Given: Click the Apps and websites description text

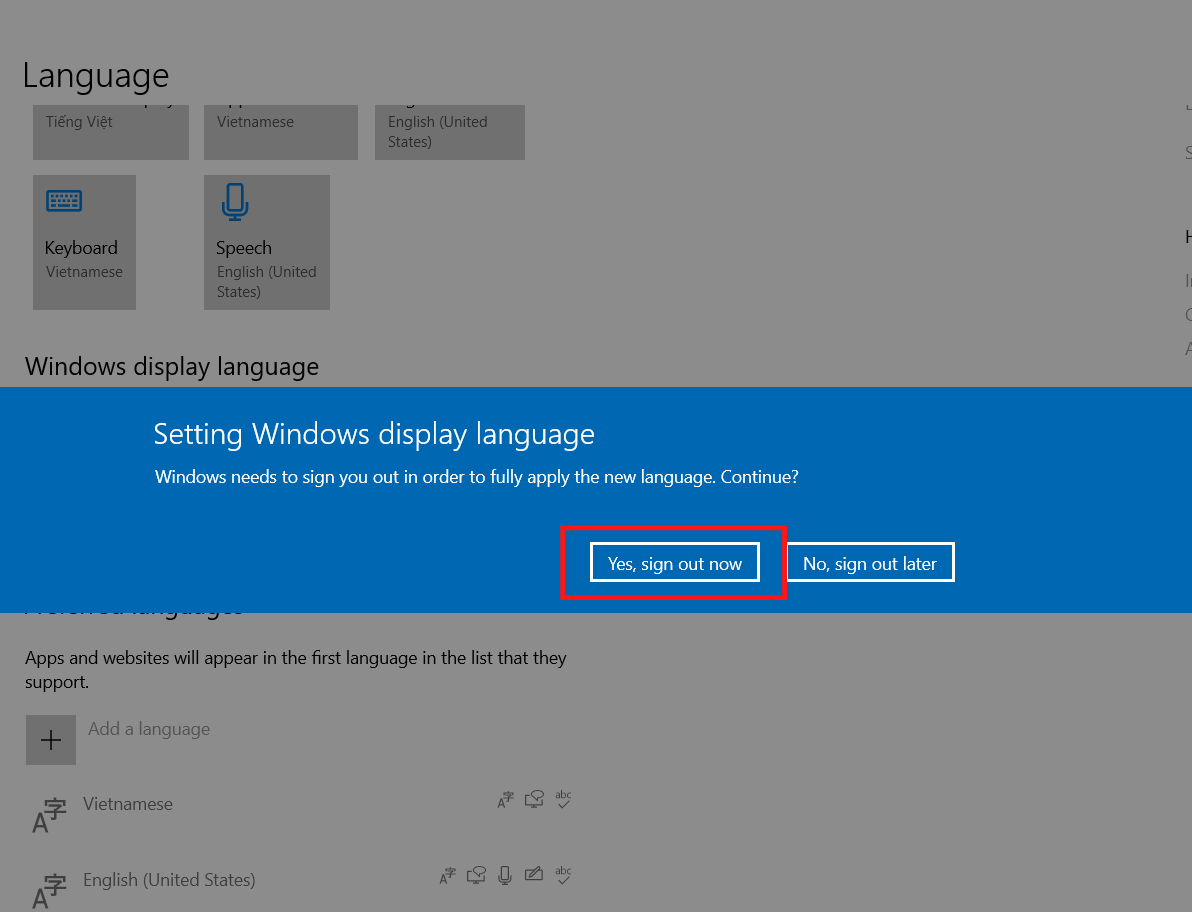Looking at the screenshot, I should coord(296,670).
